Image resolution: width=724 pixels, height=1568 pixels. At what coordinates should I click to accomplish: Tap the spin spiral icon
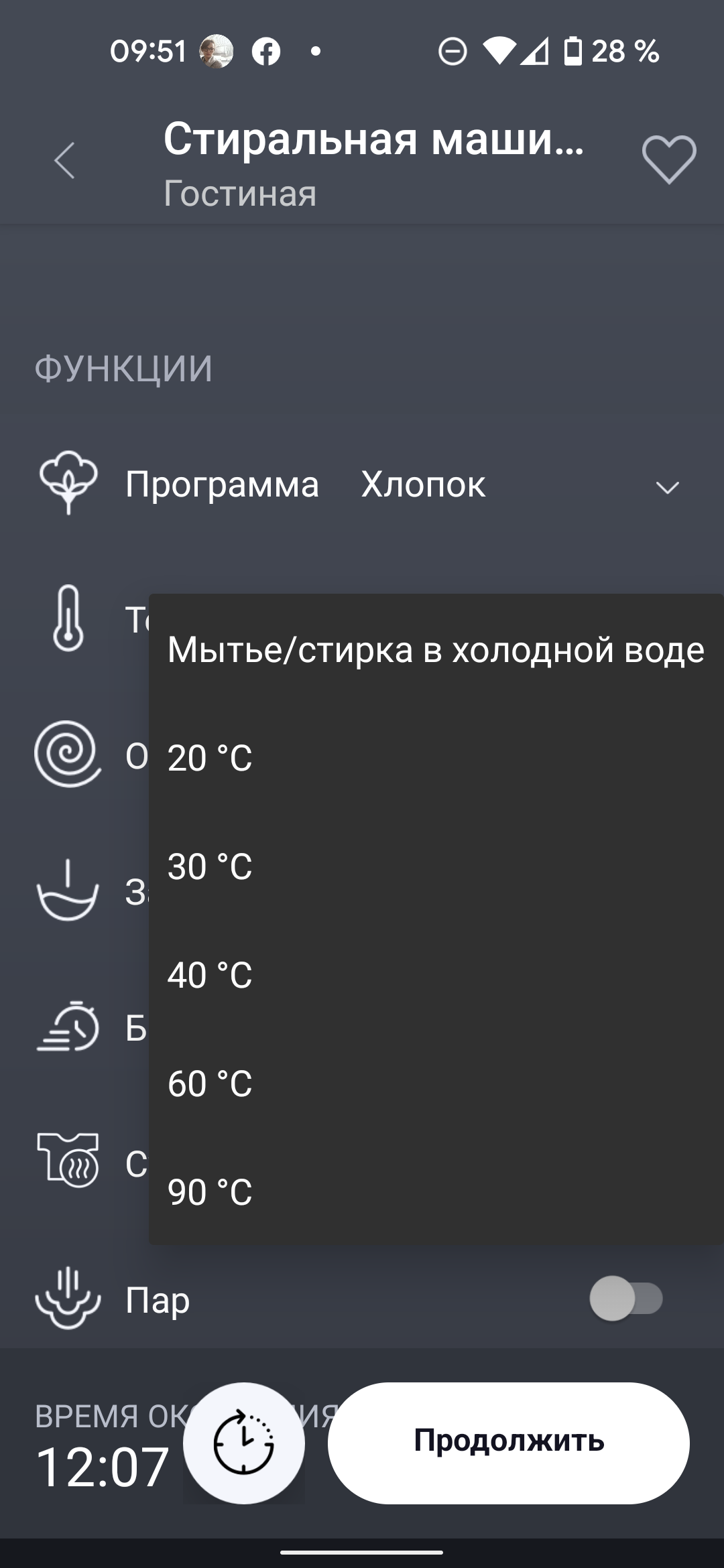[68, 754]
